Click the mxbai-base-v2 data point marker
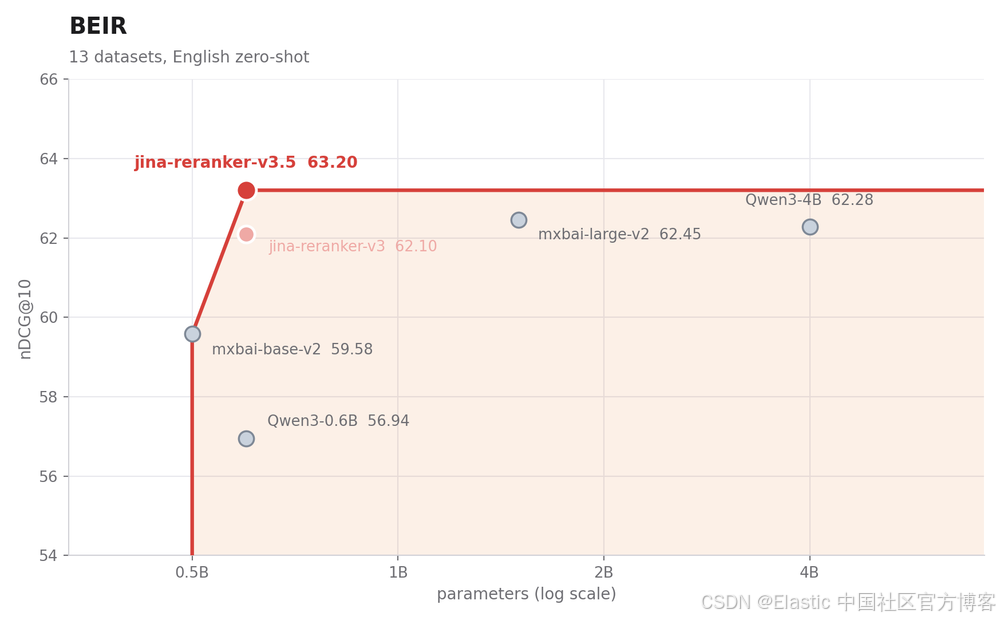Screen dimensions: 1000x620 pos(193,334)
